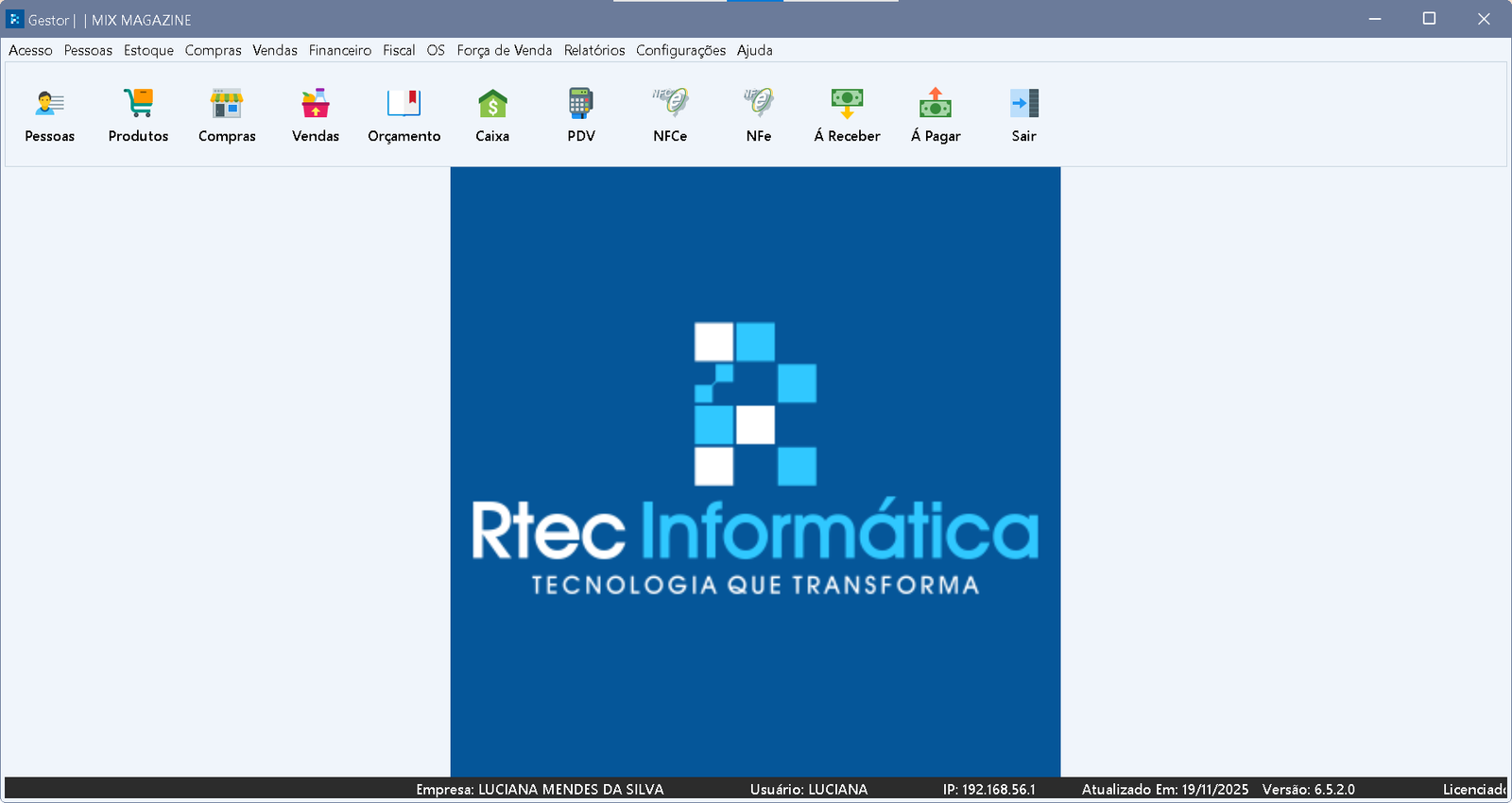1512x803 pixels.
Task: Open the Vendas basket icon
Action: pyautogui.click(x=316, y=103)
